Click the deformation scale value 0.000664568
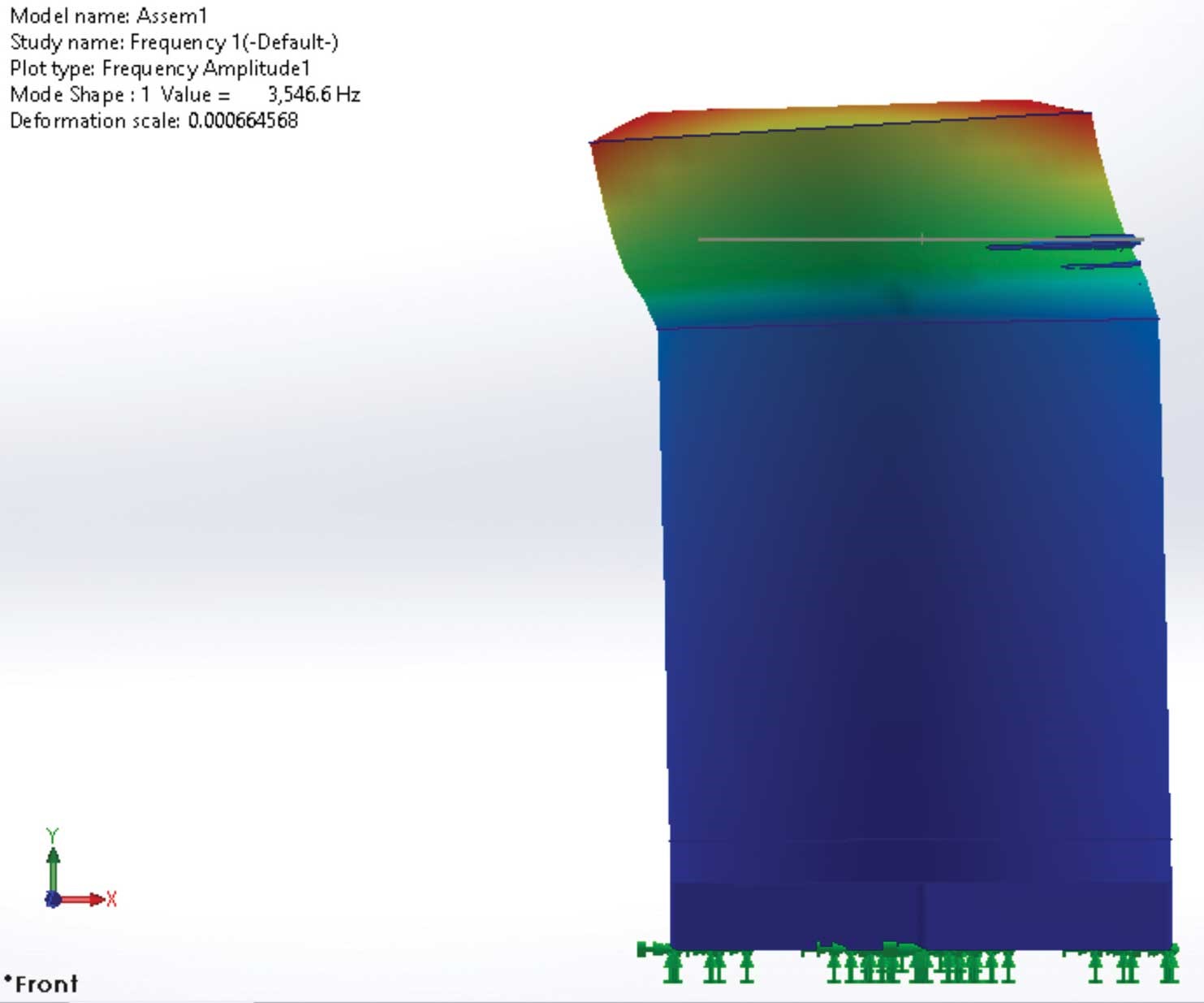Image resolution: width=1204 pixels, height=1003 pixels. click(x=243, y=121)
